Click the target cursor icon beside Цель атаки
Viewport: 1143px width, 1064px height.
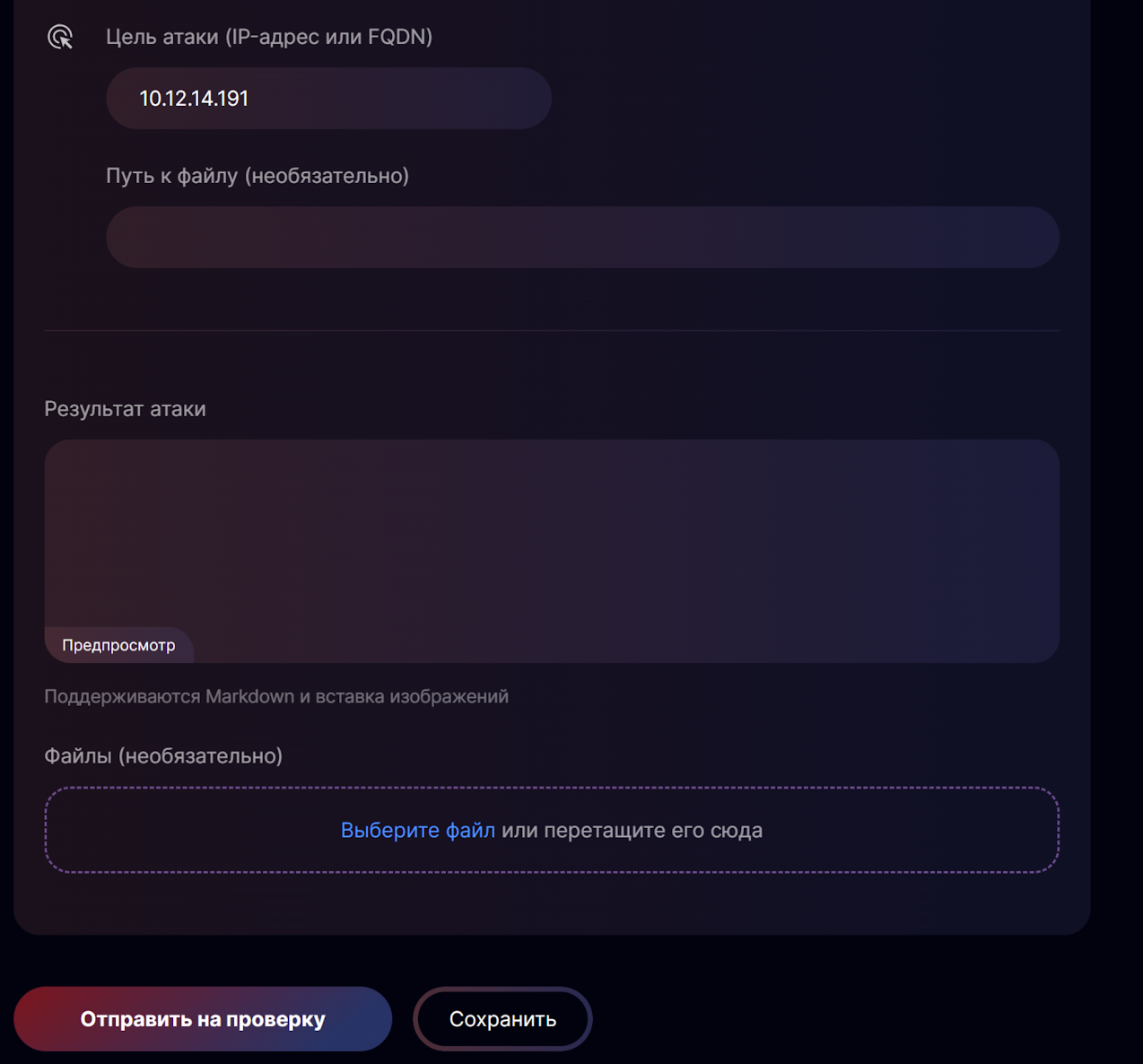tap(60, 37)
